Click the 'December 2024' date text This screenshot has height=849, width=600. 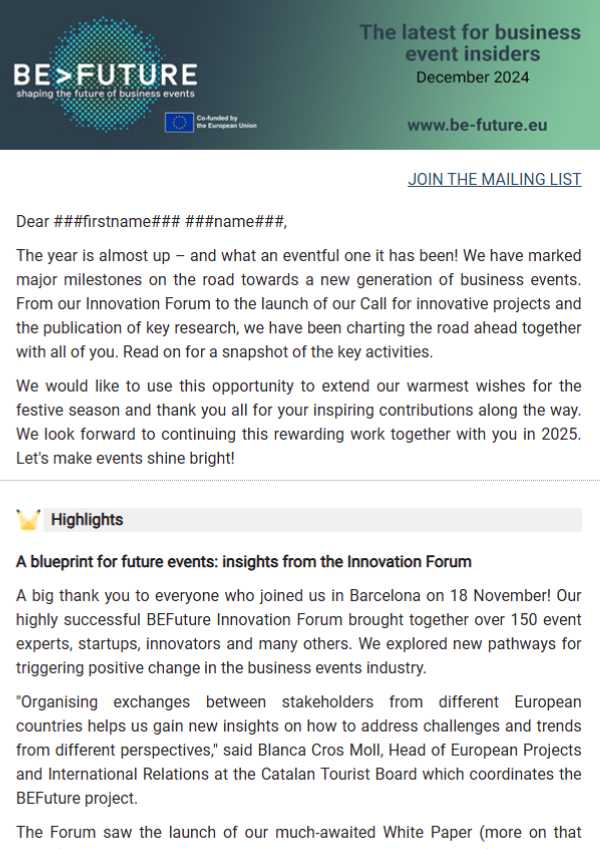472,78
